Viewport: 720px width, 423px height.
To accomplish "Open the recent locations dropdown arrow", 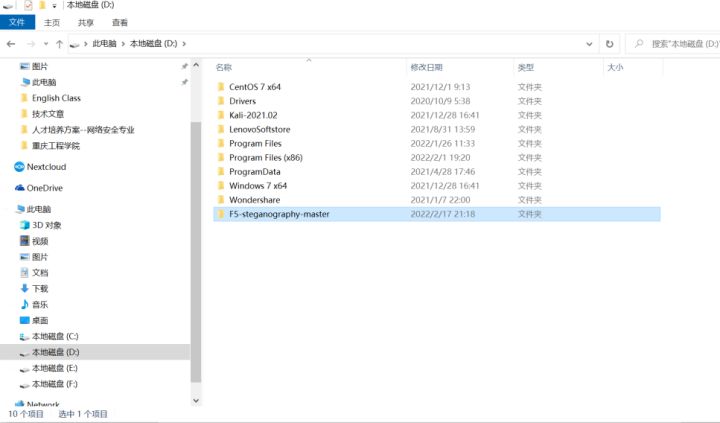I will [x=46, y=44].
